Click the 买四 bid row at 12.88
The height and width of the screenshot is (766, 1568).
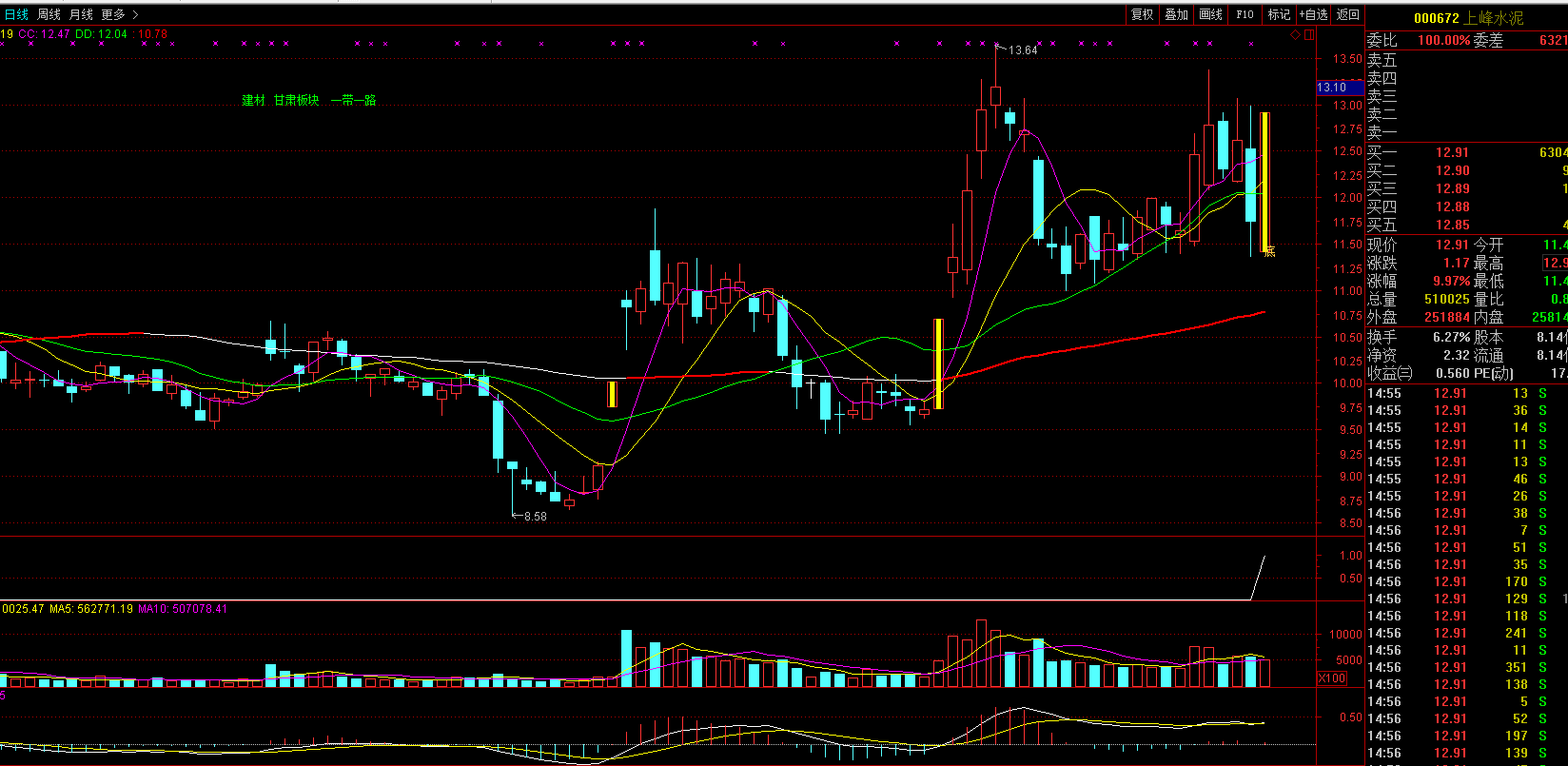pyautogui.click(x=1466, y=206)
